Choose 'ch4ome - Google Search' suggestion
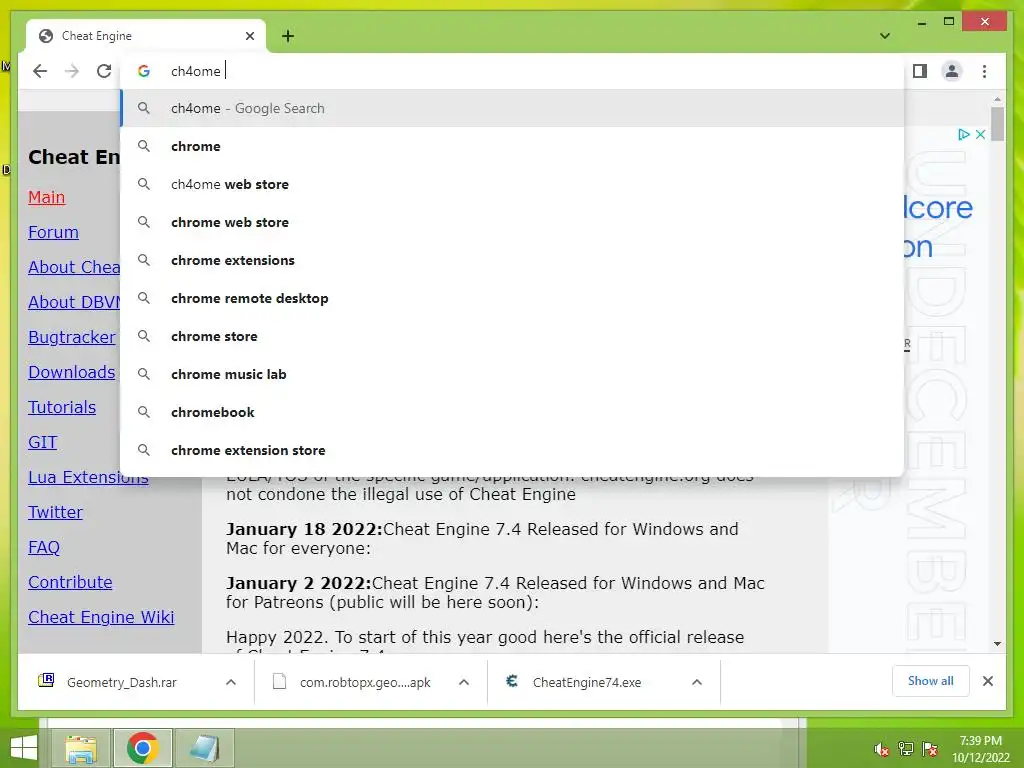The image size is (1024, 768). tap(513, 108)
